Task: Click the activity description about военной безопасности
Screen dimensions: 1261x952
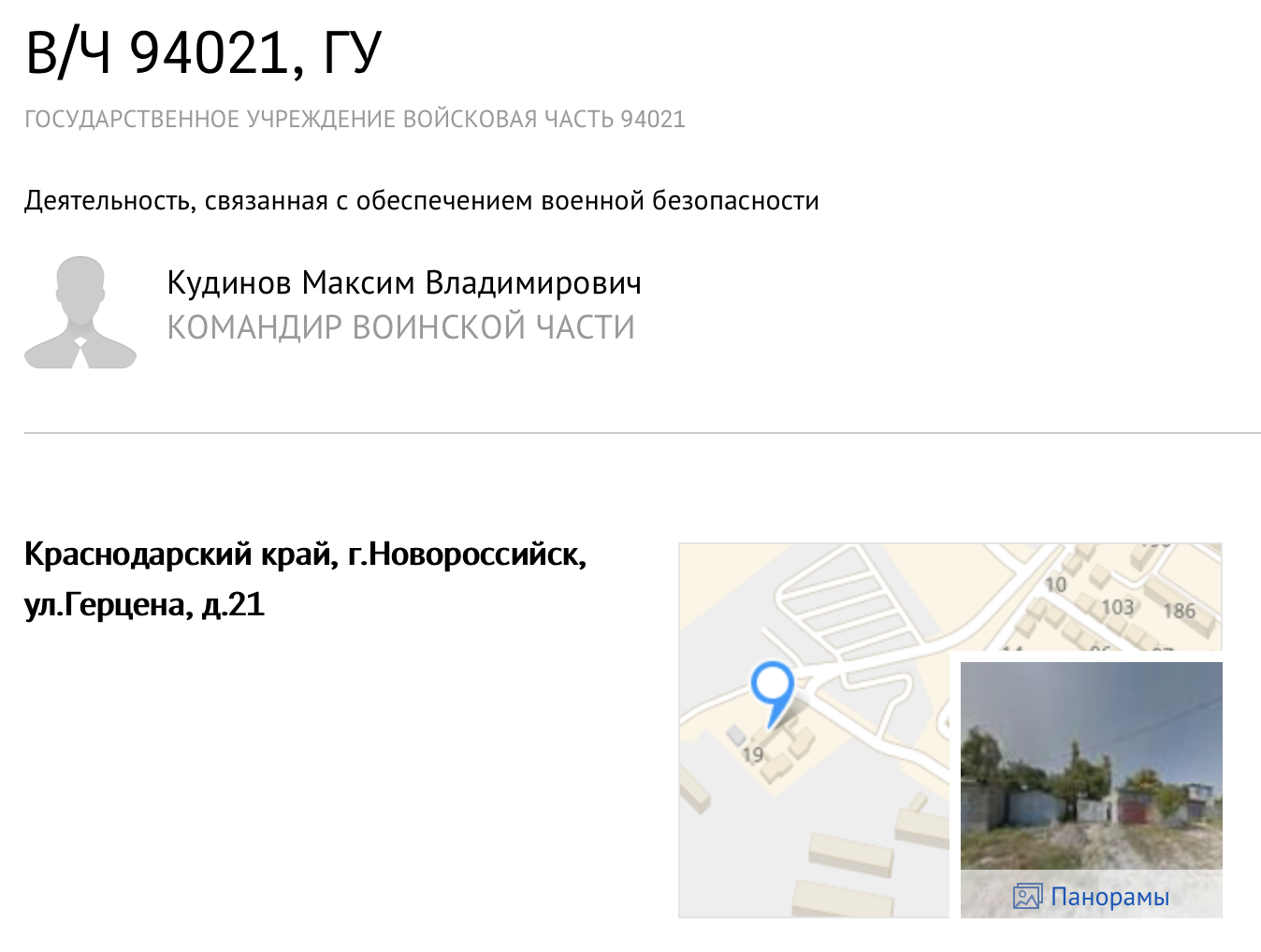Action: click(422, 201)
